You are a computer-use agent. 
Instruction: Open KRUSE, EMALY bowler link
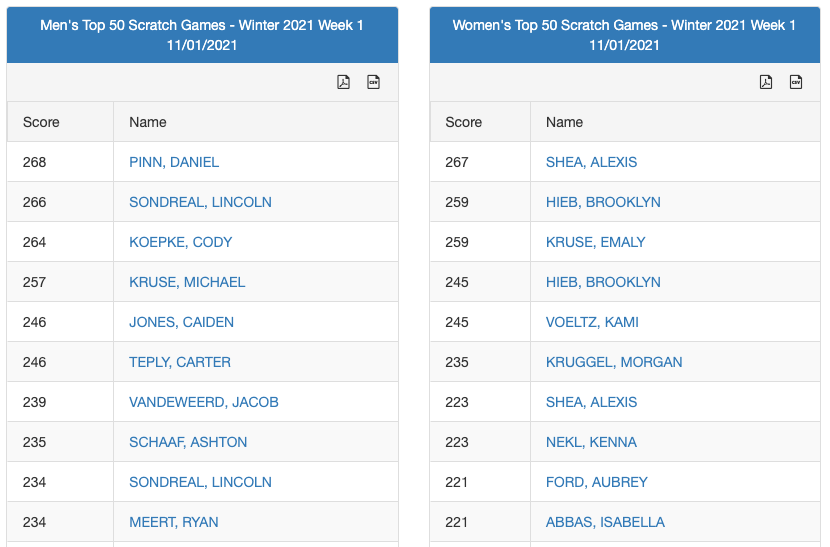(x=595, y=242)
